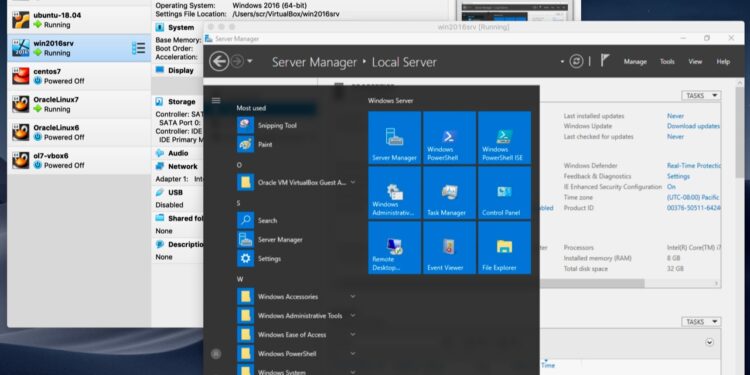Click IE Enhanced Security Configuration On link
750x375 pixels.
pyautogui.click(x=672, y=187)
